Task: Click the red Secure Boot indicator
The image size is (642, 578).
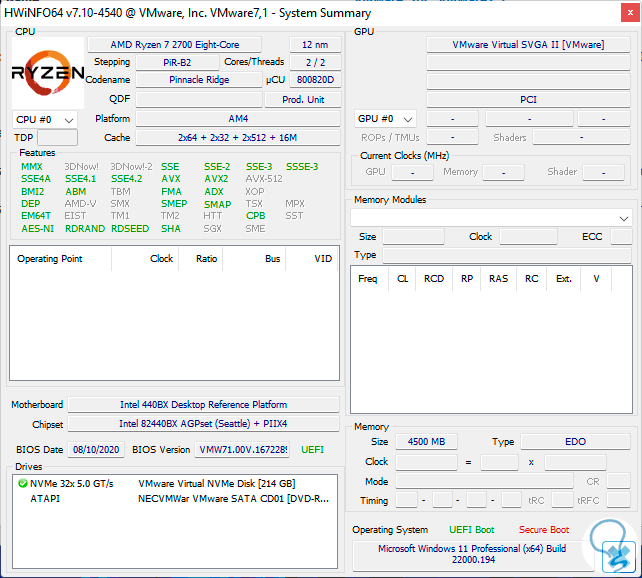Action: [544, 530]
